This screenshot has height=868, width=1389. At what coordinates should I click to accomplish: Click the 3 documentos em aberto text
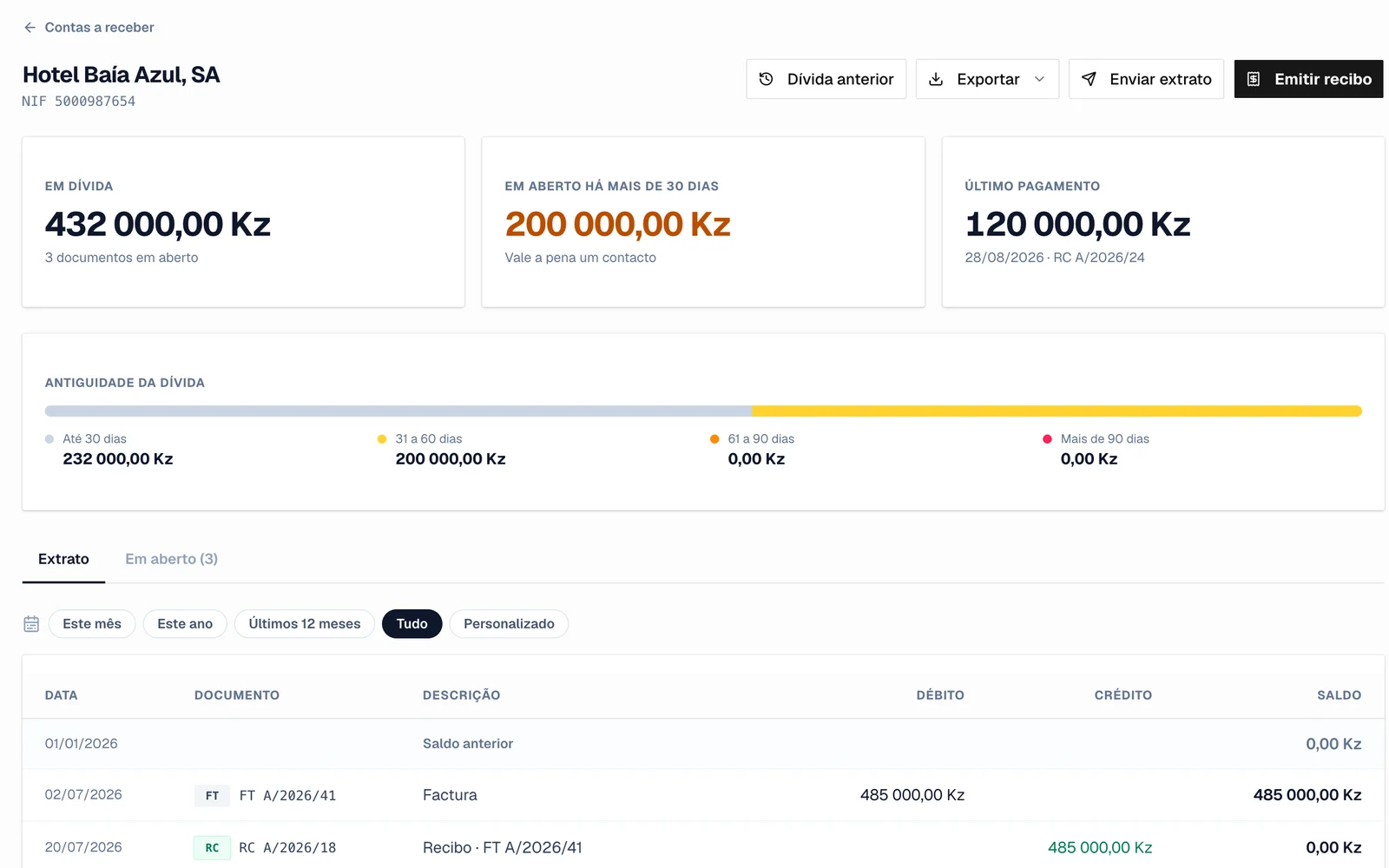click(x=122, y=258)
